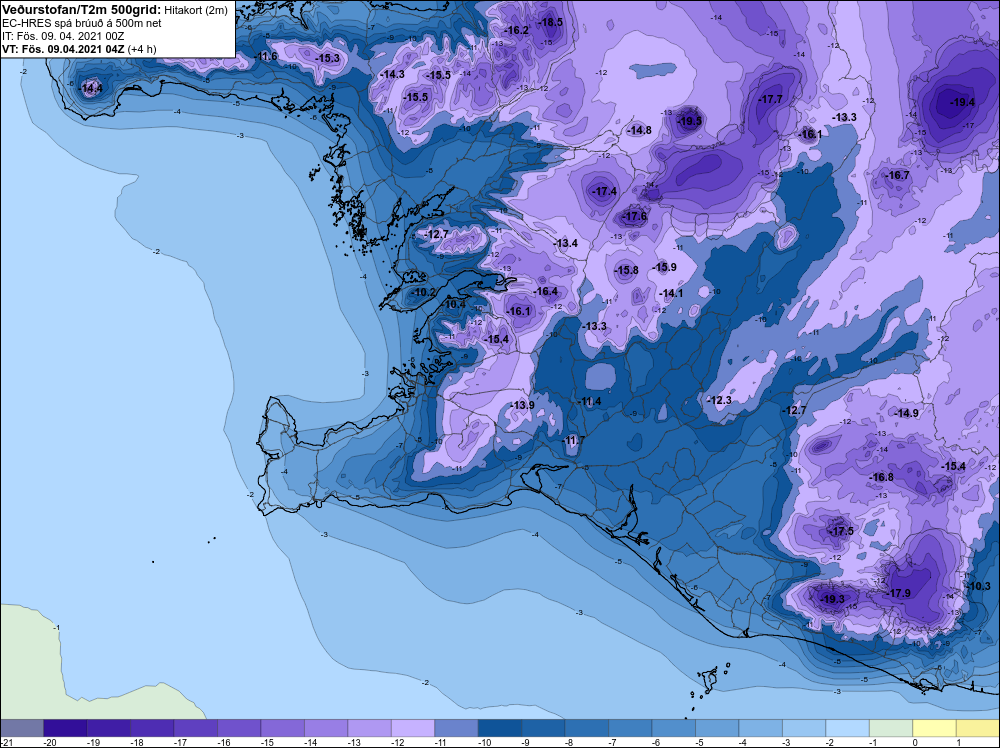The height and width of the screenshot is (748, 1000).
Task: Select the -11.7 temperature value
Action: pos(573,440)
